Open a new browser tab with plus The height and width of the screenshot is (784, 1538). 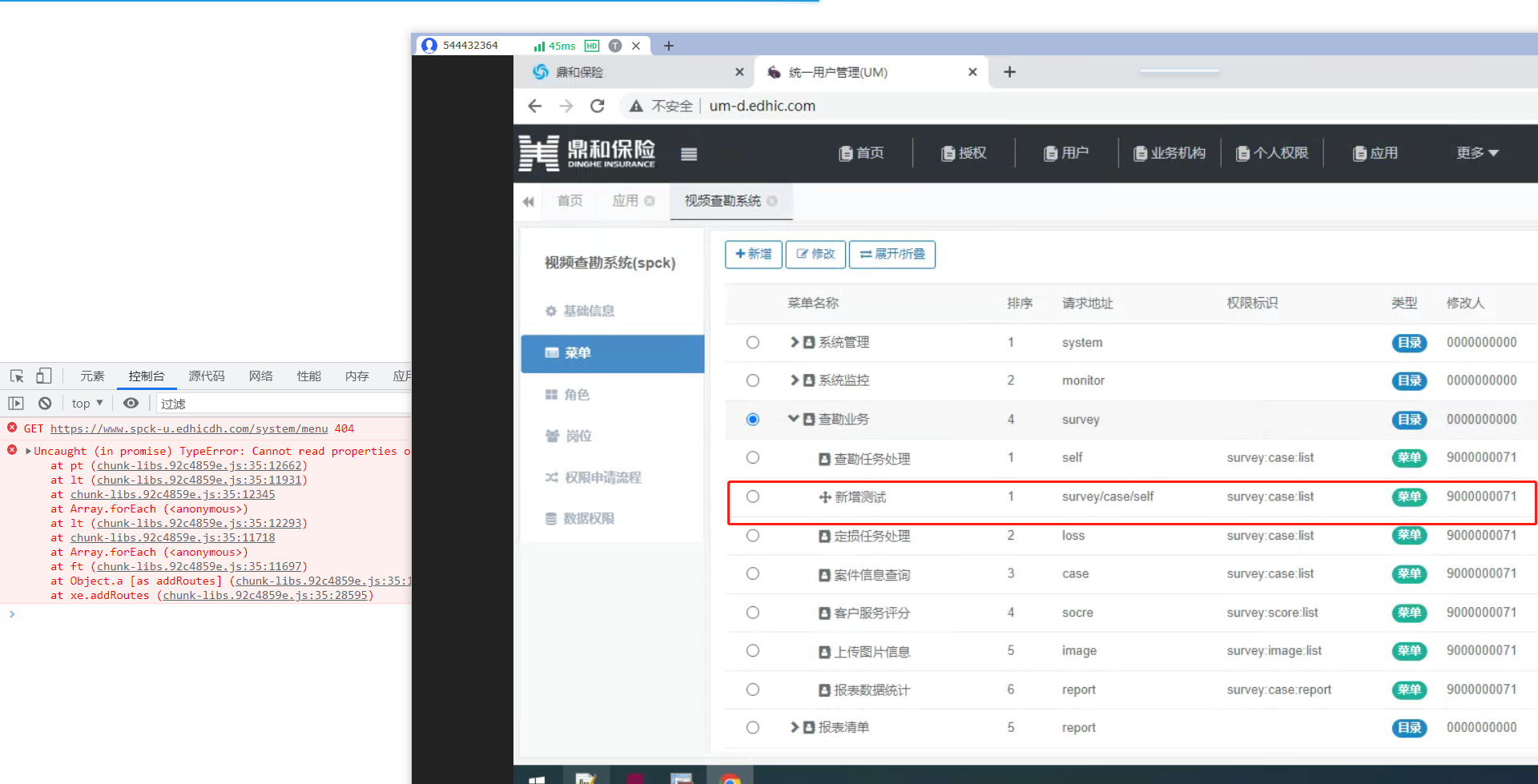tap(1010, 72)
